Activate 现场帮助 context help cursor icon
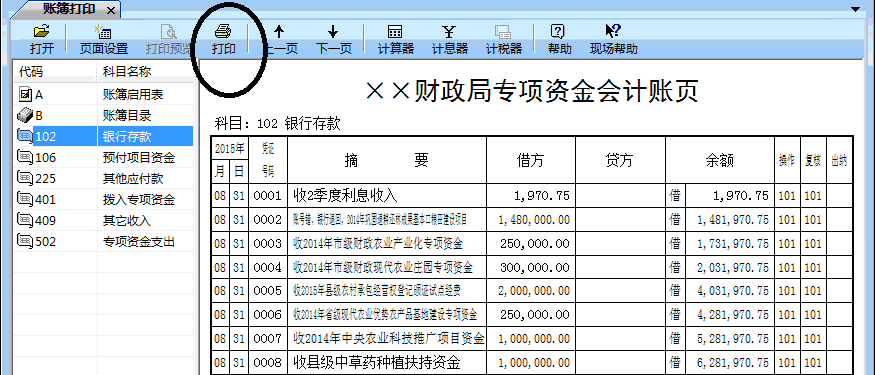The width and height of the screenshot is (875, 375). click(613, 31)
